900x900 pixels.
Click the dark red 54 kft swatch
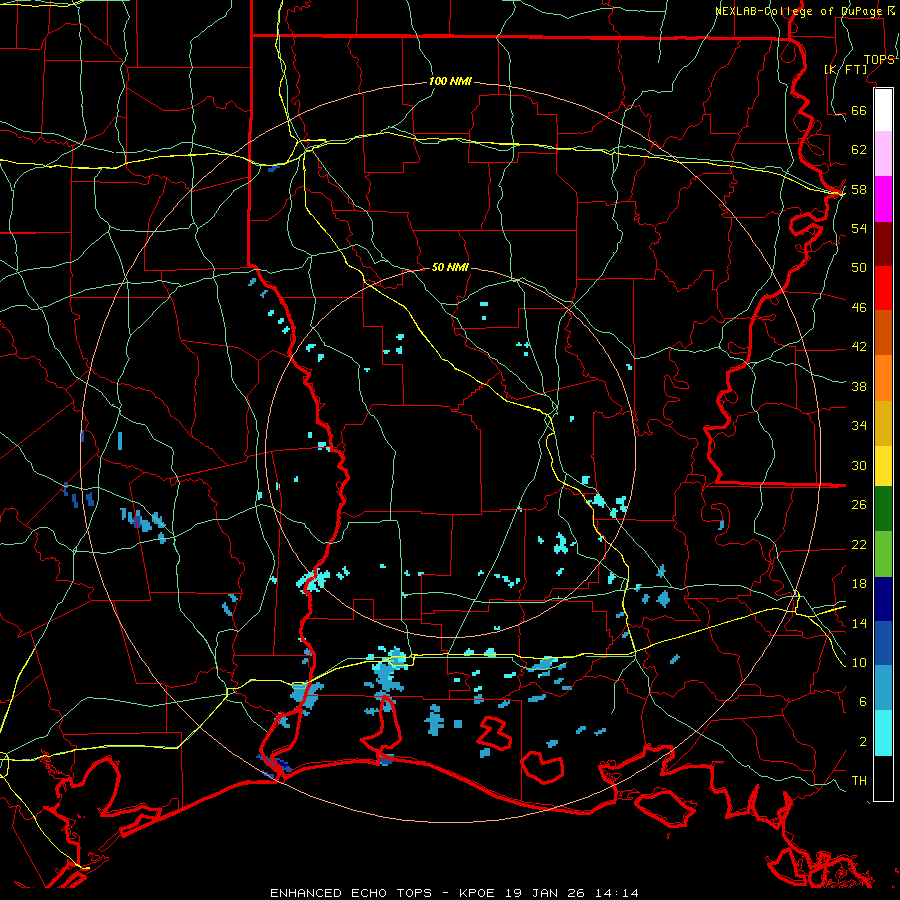pos(883,244)
